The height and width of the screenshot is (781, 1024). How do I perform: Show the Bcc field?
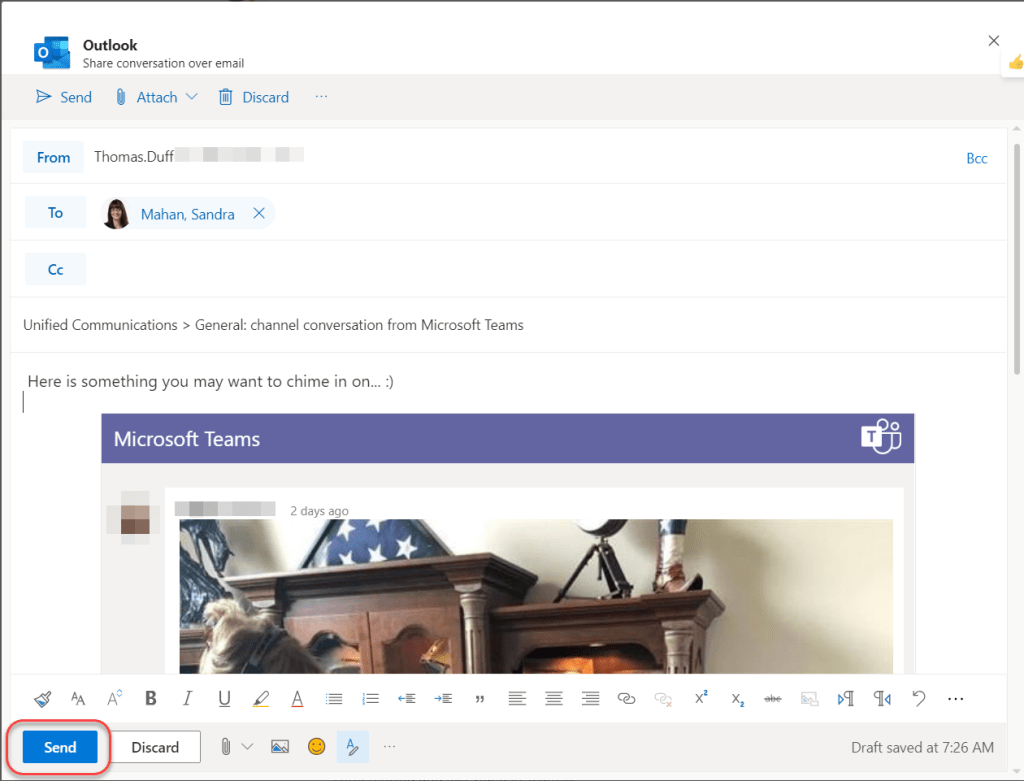[x=977, y=158]
